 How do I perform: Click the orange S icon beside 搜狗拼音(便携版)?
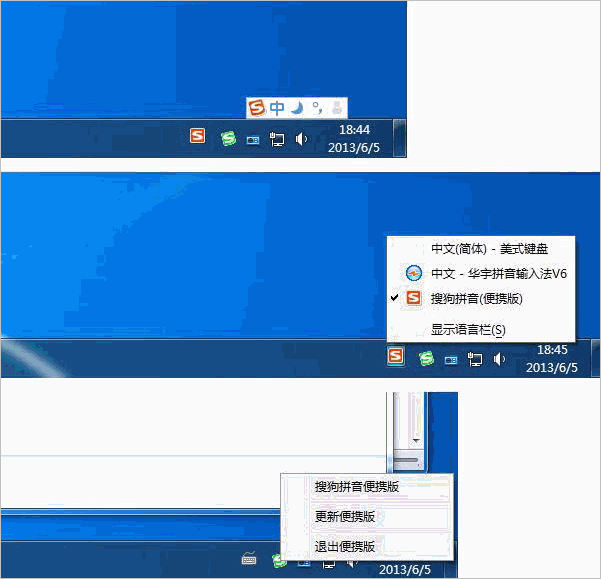coord(414,298)
